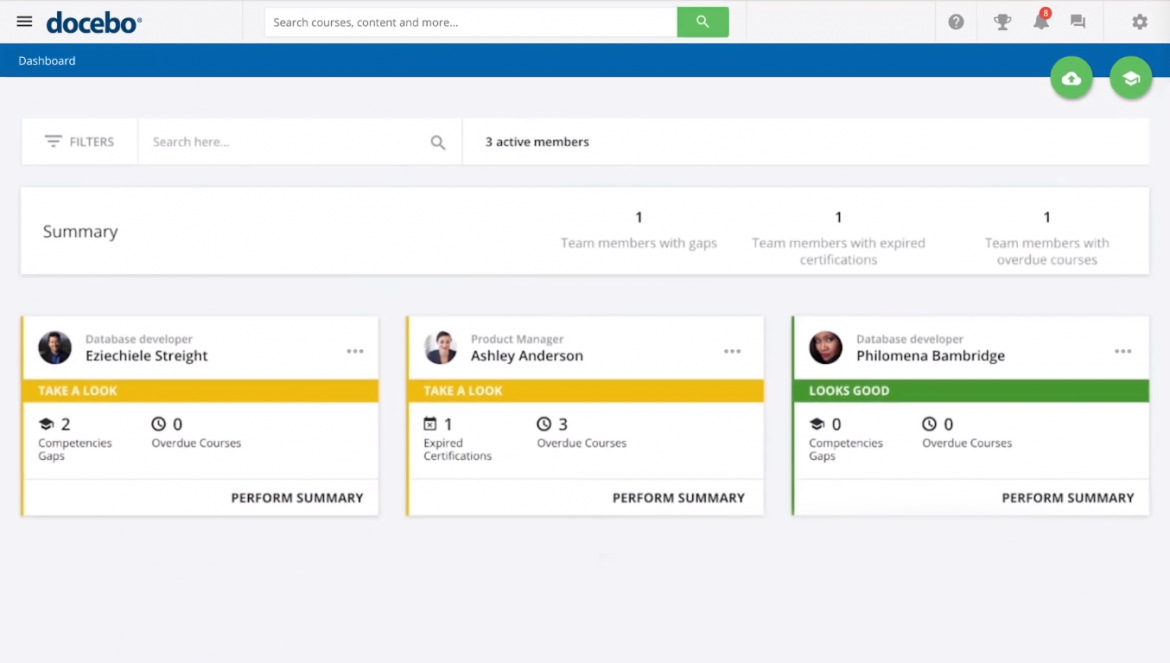Open the notifications bell with 8 alerts
1170x663 pixels.
pos(1040,21)
